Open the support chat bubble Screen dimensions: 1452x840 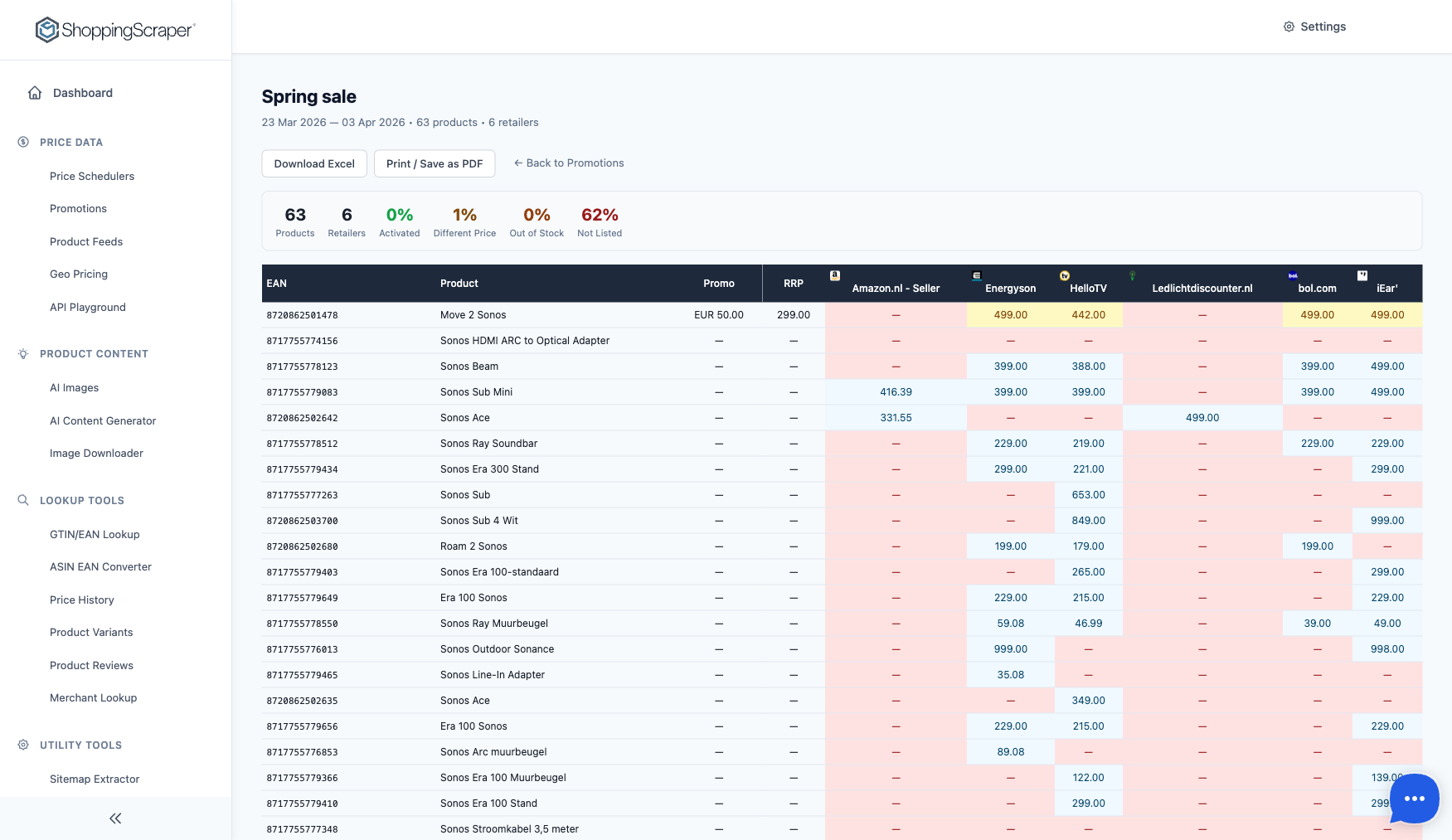[1413, 799]
